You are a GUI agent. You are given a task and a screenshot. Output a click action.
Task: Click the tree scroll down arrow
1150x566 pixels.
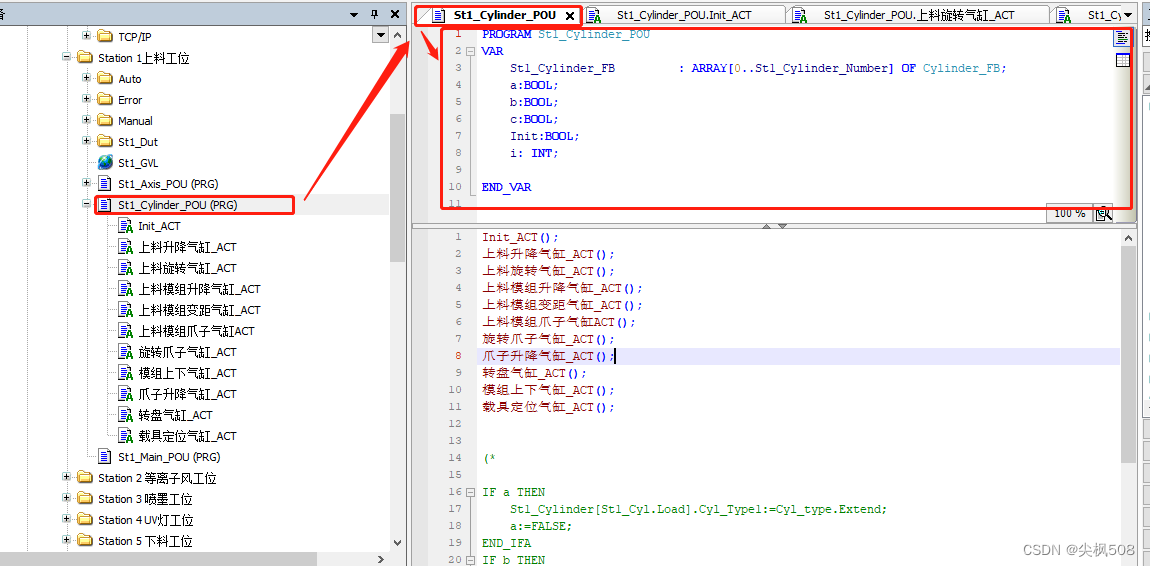click(x=398, y=543)
